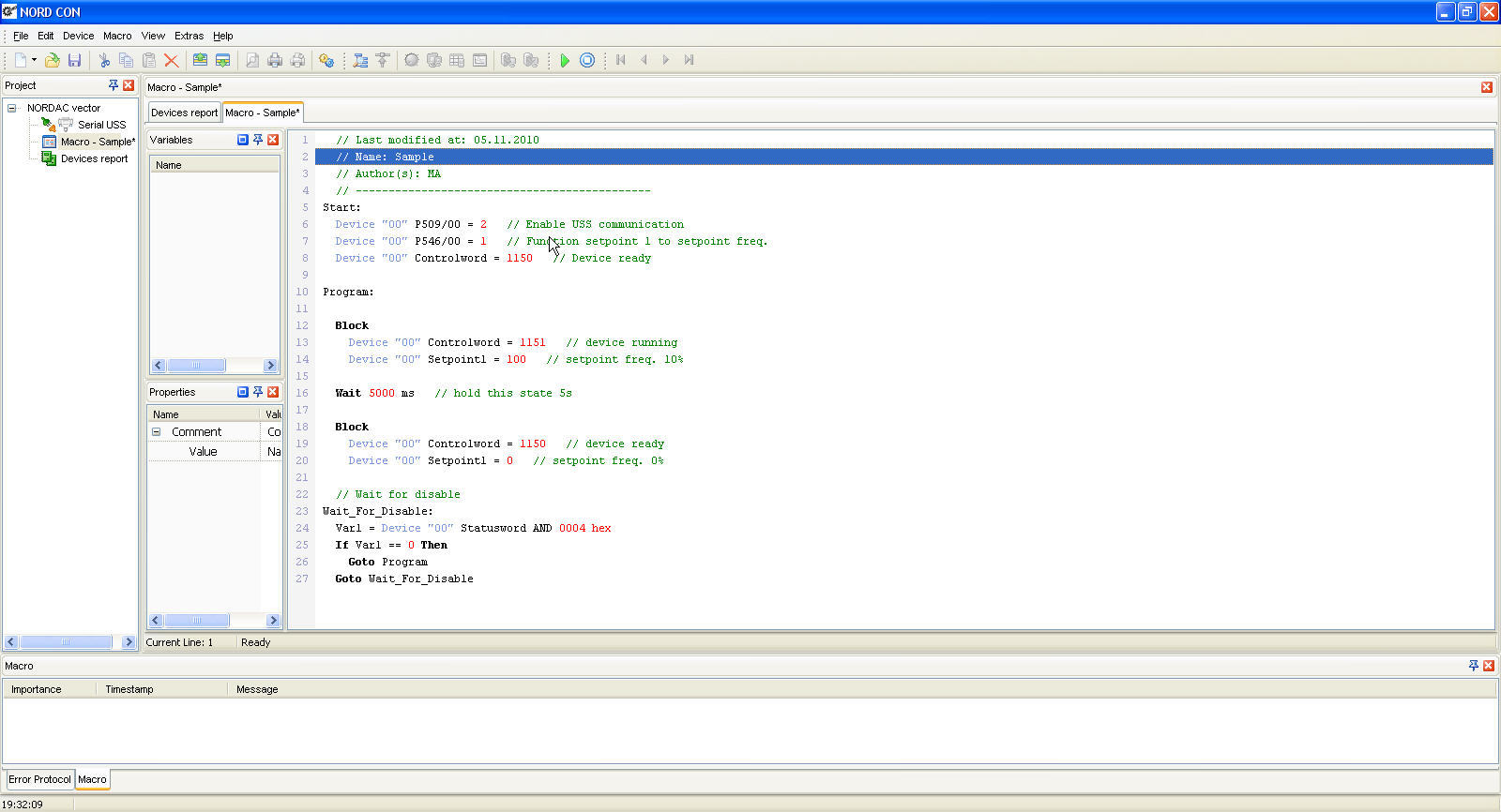Click the next step arrow icon
This screenshot has width=1501, height=812.
pos(666,60)
